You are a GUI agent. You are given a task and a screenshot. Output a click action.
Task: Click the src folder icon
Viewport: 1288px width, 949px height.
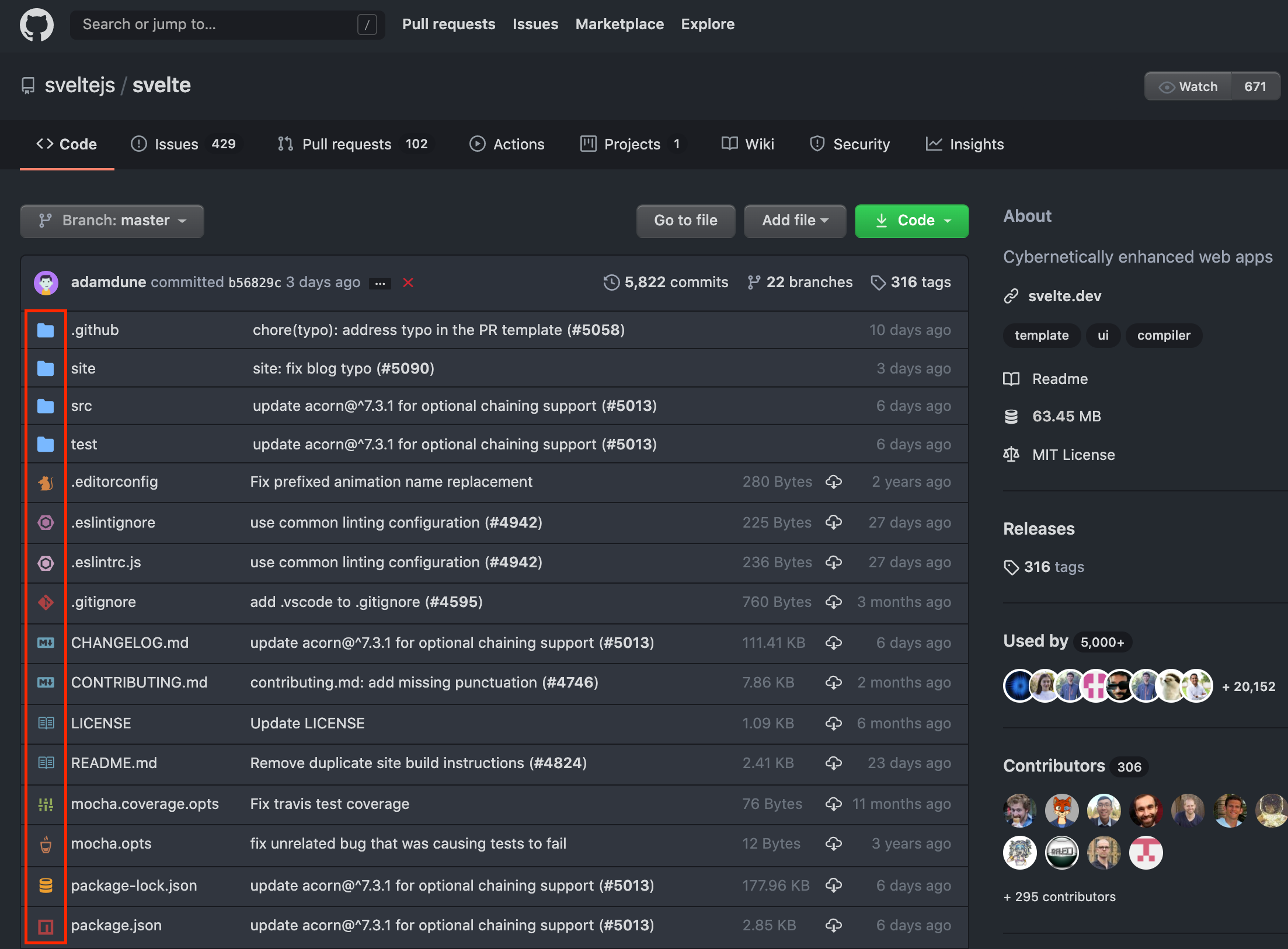(x=46, y=406)
